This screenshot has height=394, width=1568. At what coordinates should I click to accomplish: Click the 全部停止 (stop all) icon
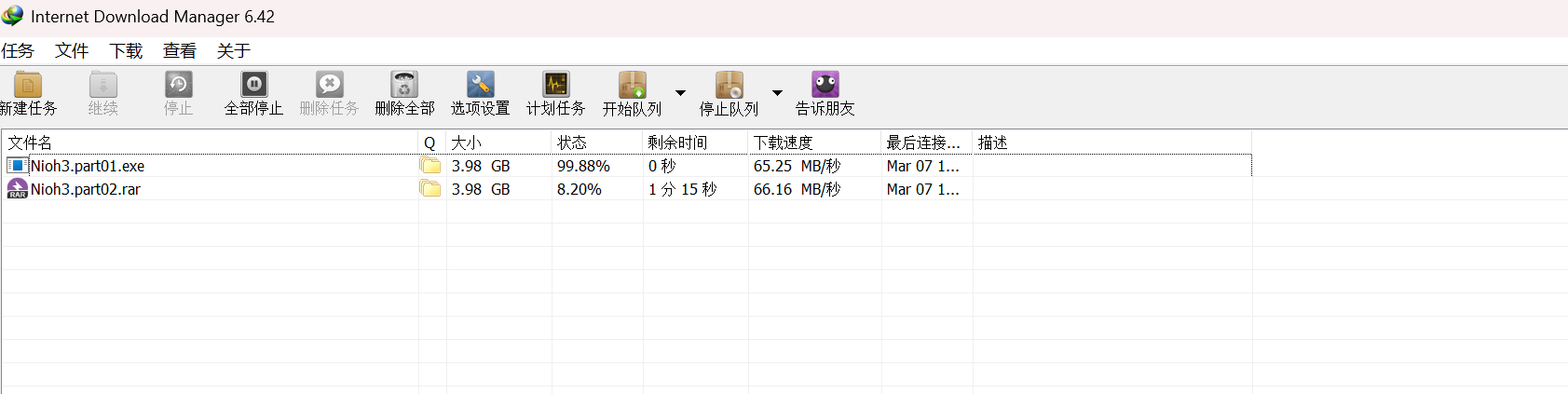tap(253, 85)
